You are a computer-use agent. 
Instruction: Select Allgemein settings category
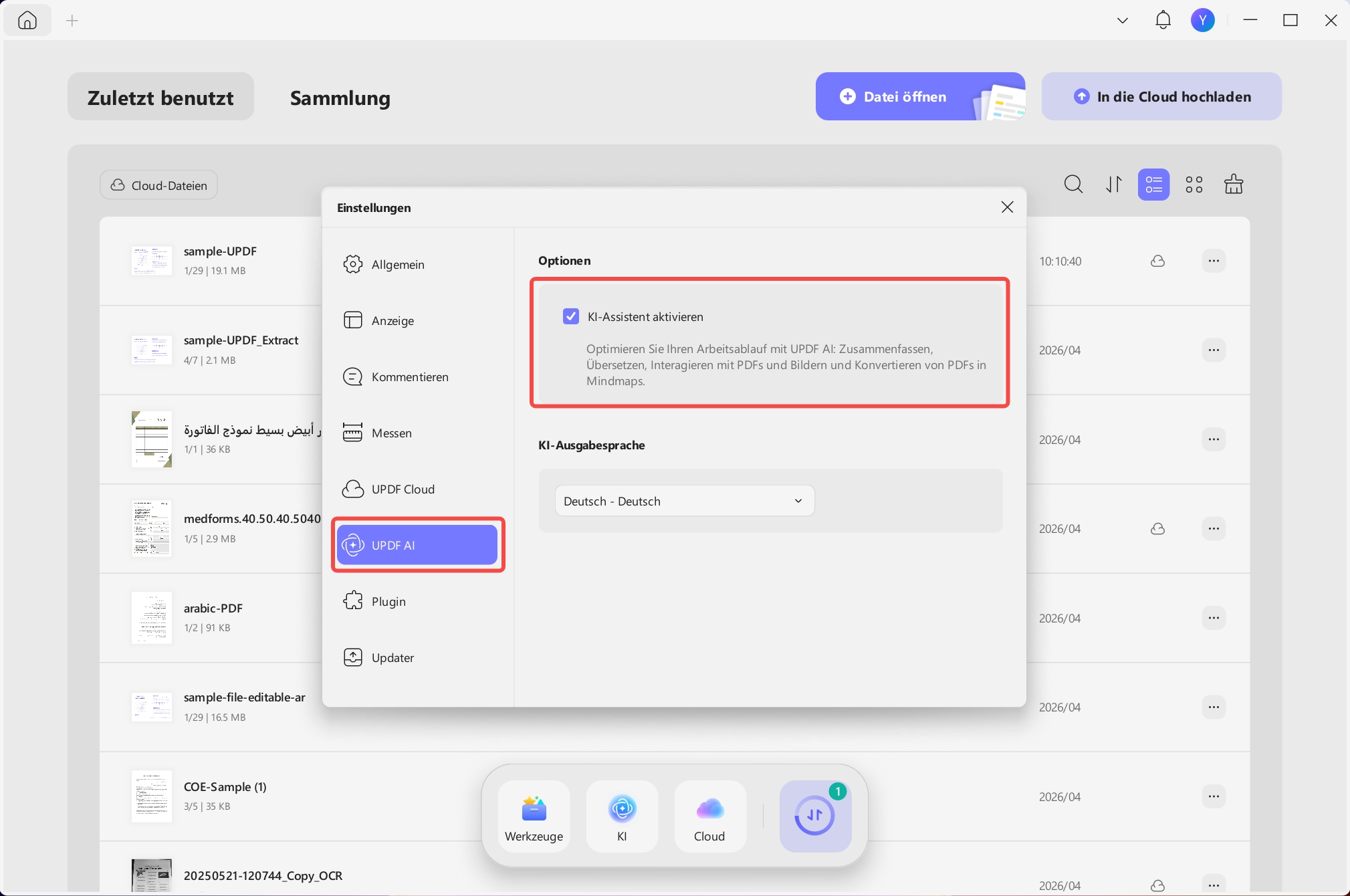click(x=417, y=264)
